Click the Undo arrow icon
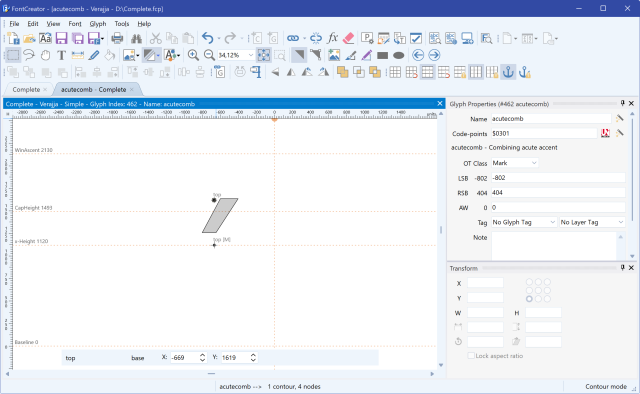 [x=208, y=38]
